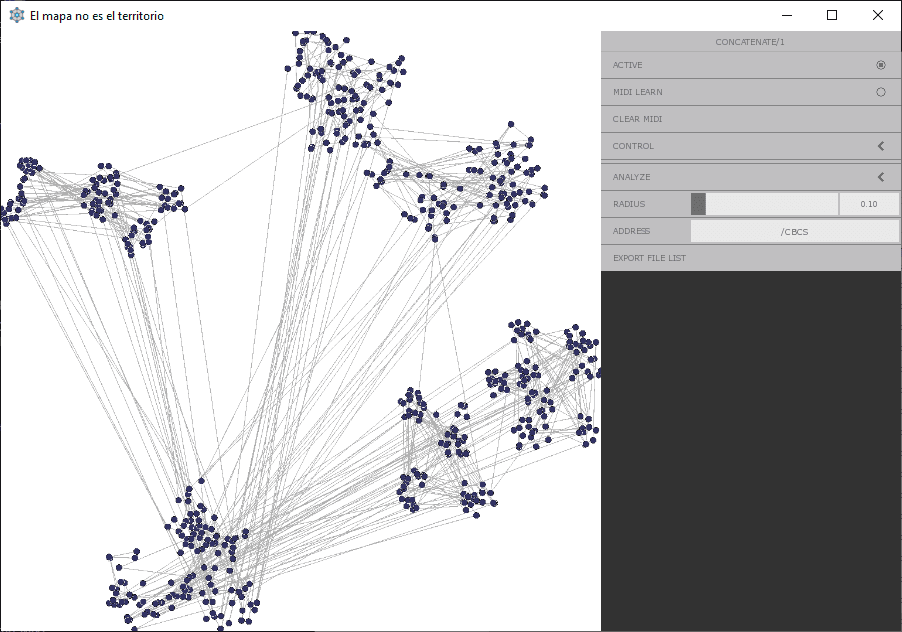Click EXPORT FILE LIST
The width and height of the screenshot is (902, 632).
(x=649, y=258)
